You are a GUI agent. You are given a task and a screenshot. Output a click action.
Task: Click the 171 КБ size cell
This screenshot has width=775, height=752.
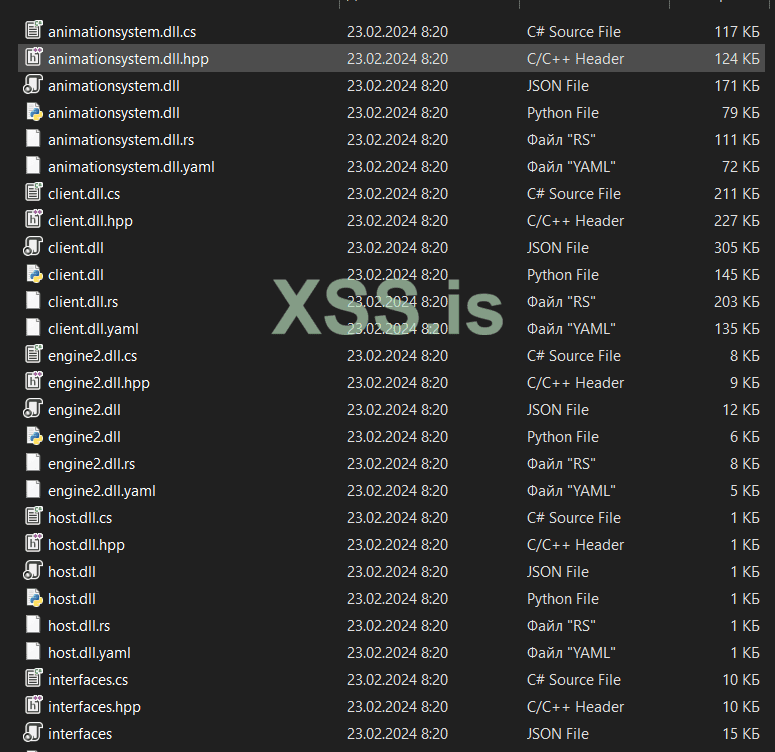(x=737, y=86)
